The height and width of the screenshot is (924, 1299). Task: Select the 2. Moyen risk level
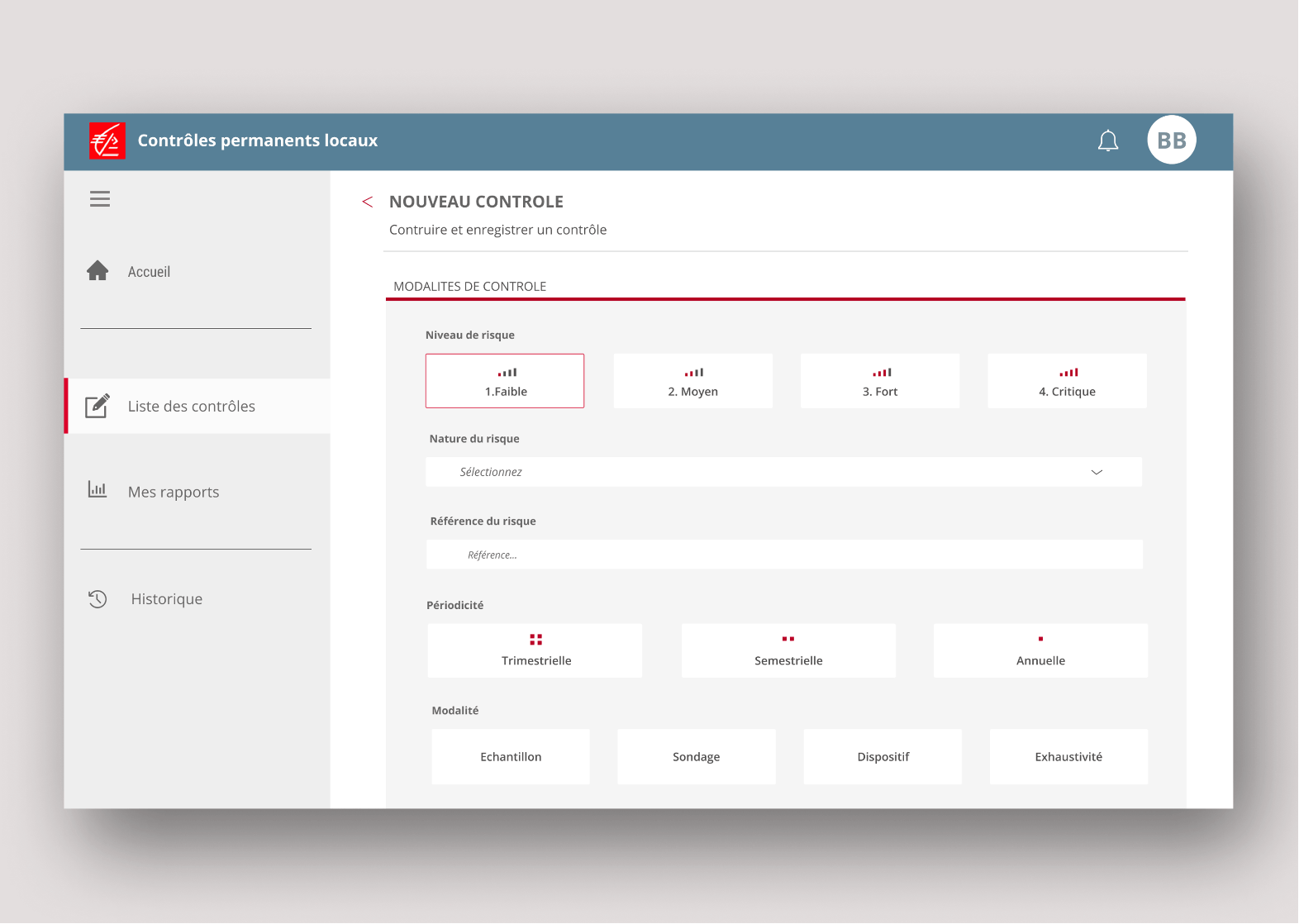coord(692,381)
